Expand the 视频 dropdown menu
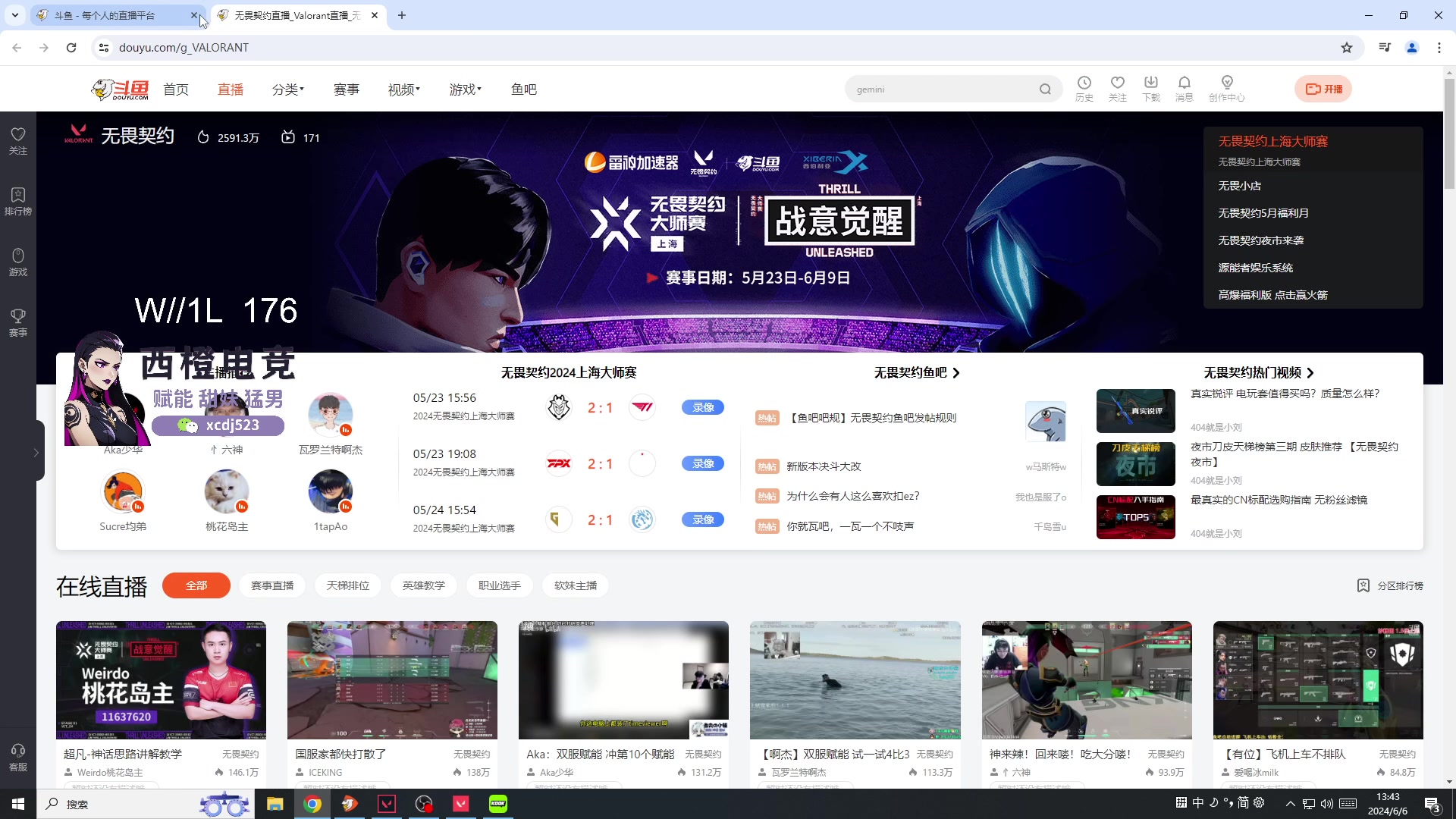The height and width of the screenshot is (819, 1456). click(x=404, y=89)
